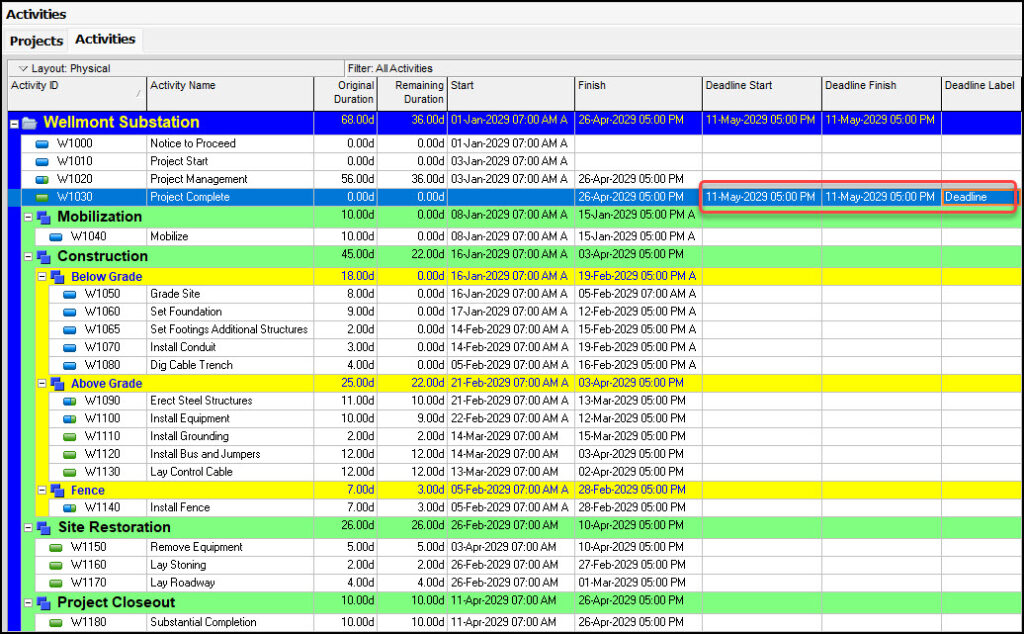
Task: Sort by the Activity ID column header
Action: 76,93
